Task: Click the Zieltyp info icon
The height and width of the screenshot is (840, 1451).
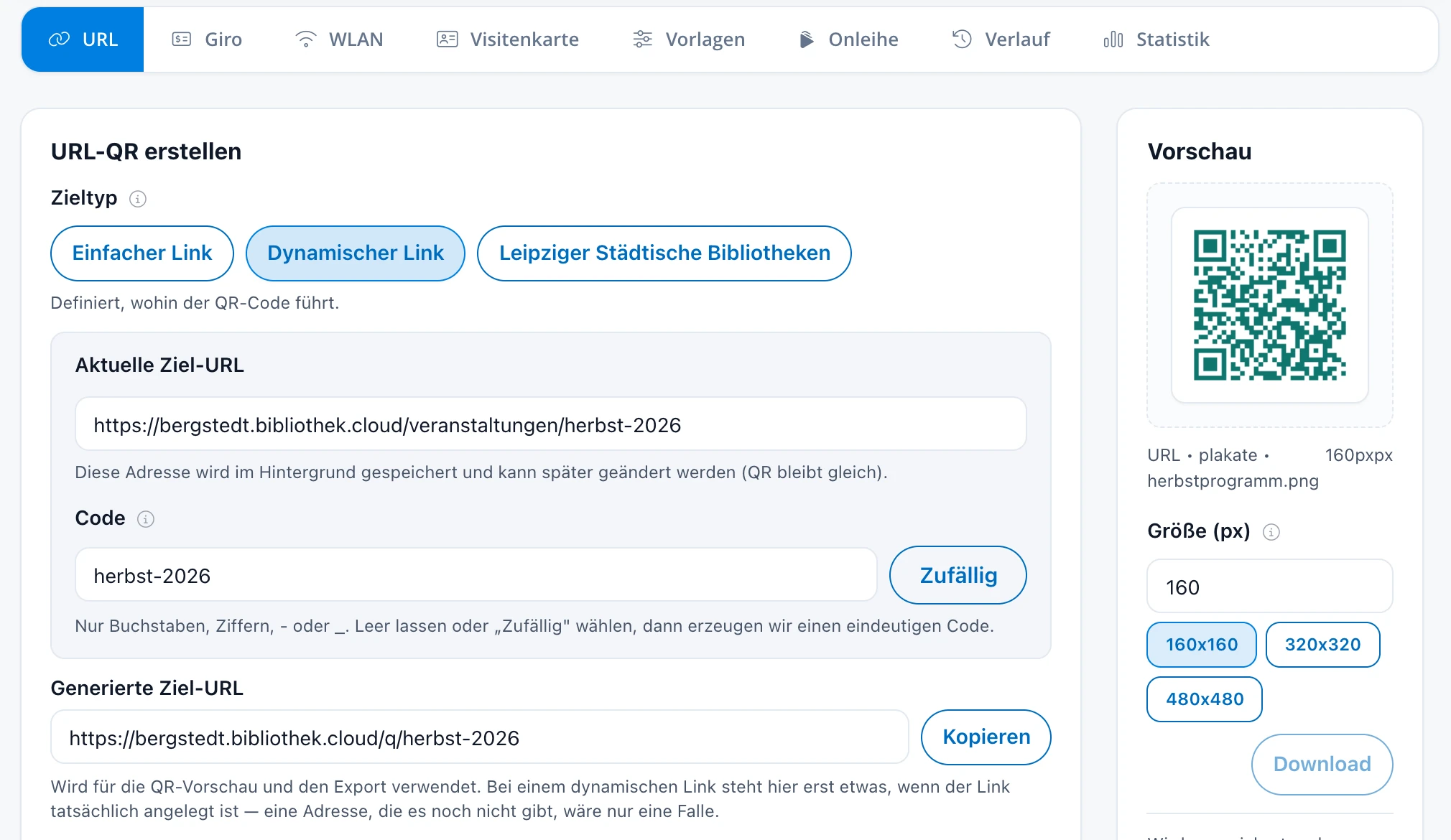Action: pos(138,199)
